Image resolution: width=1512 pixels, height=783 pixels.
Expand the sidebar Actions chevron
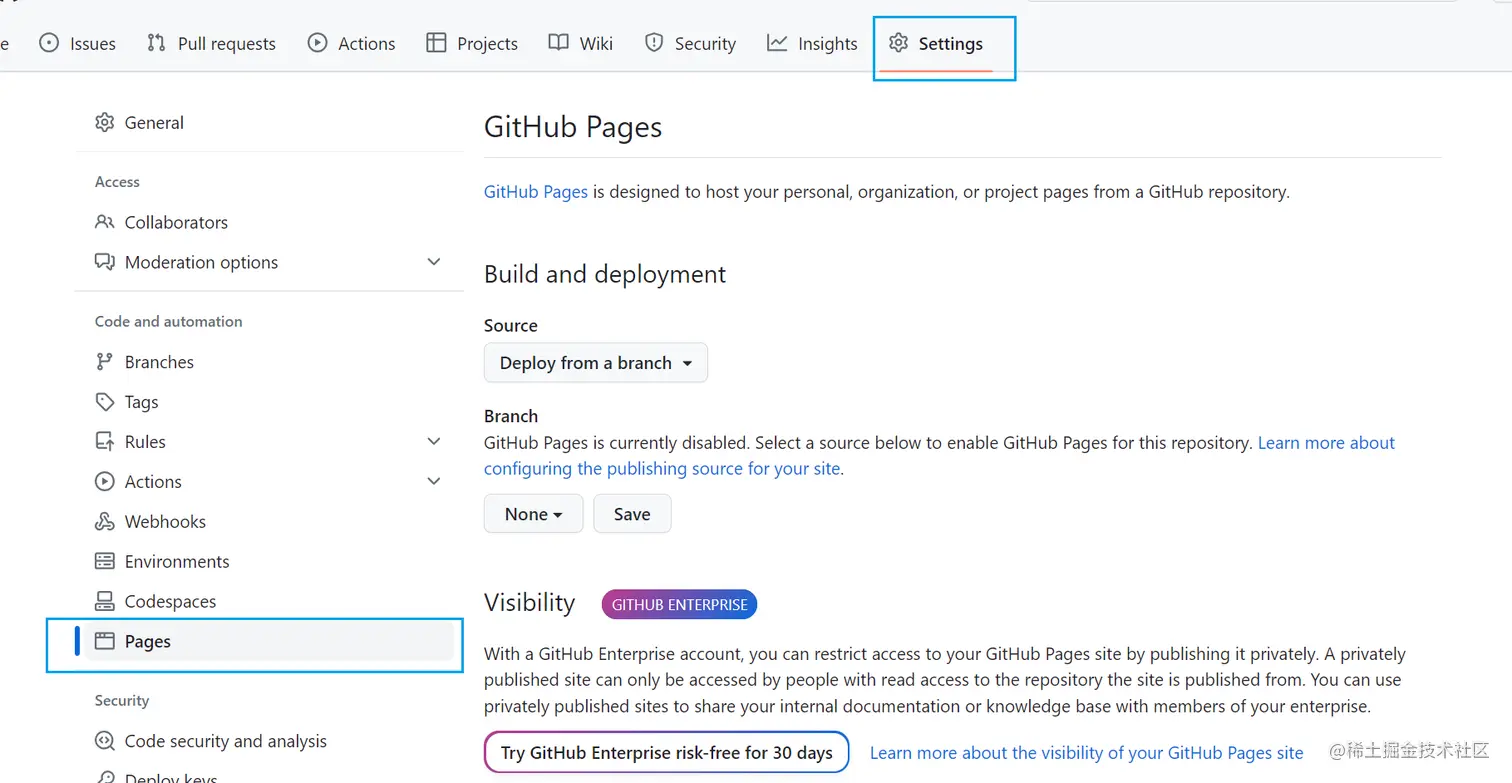[x=434, y=482]
